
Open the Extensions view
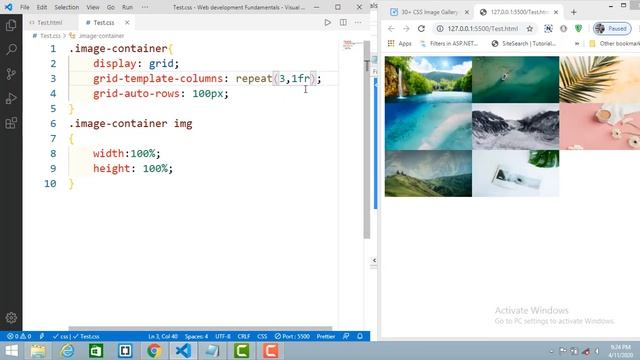tap(11, 123)
